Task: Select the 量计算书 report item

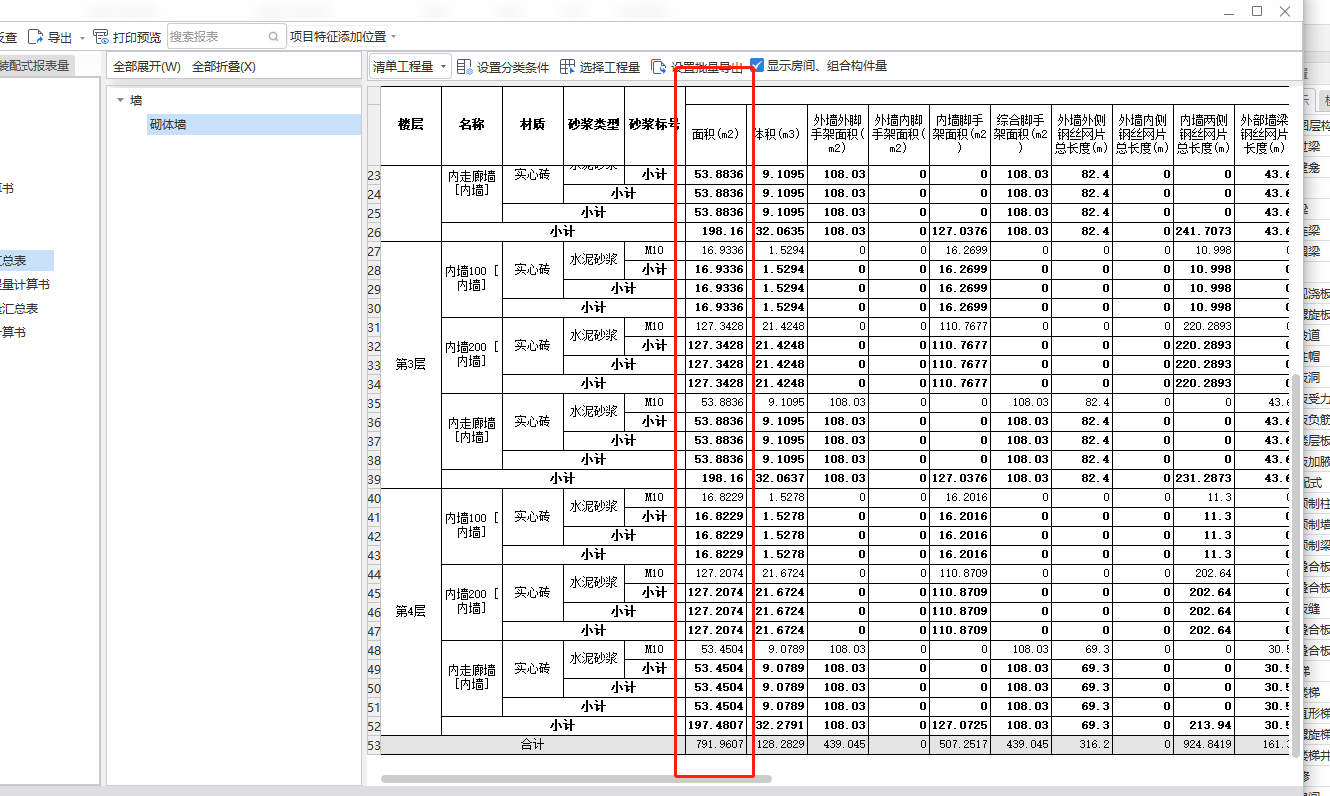Action: 25,285
